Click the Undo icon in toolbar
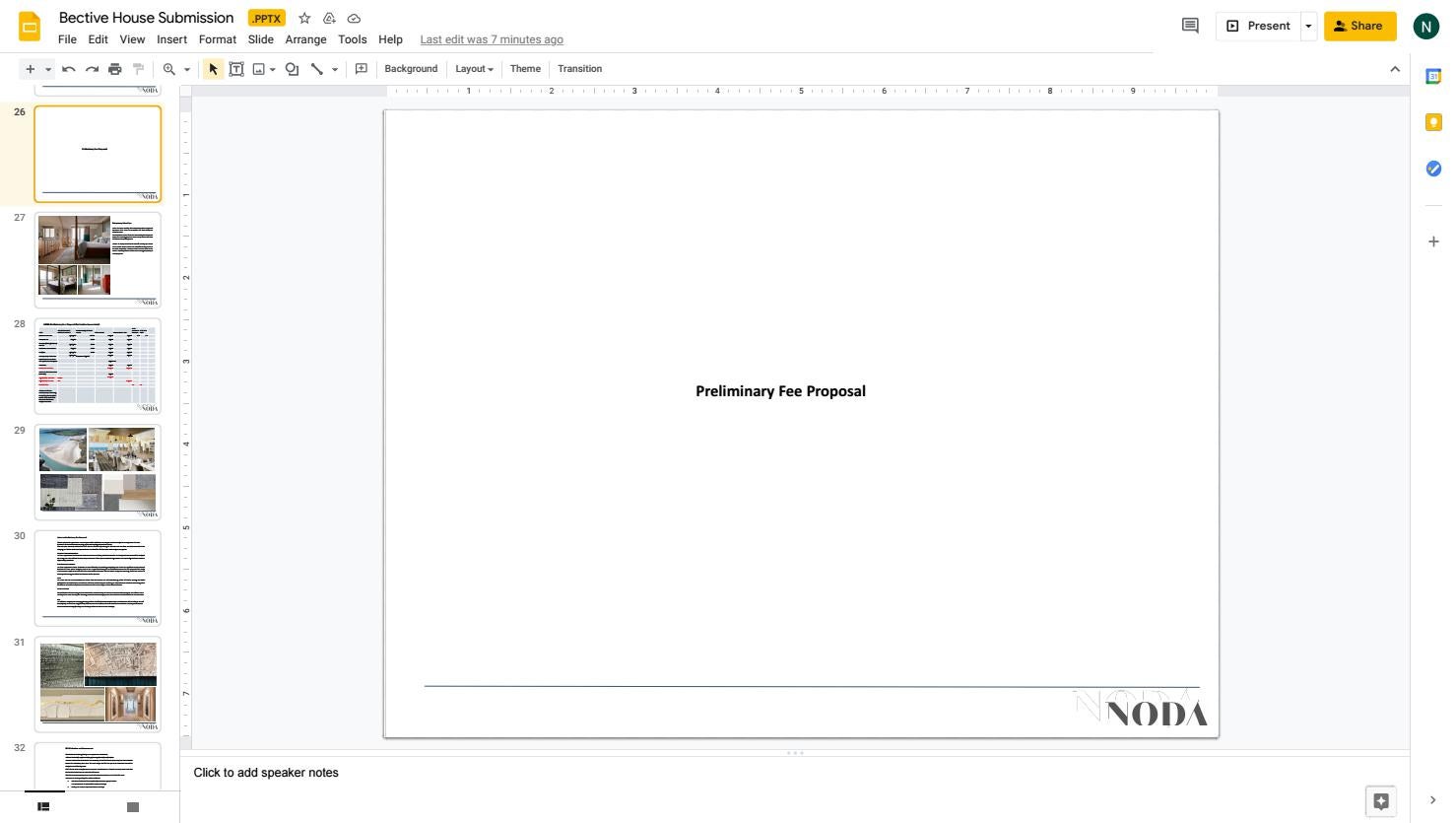This screenshot has height=823, width=1456. pos(68,69)
